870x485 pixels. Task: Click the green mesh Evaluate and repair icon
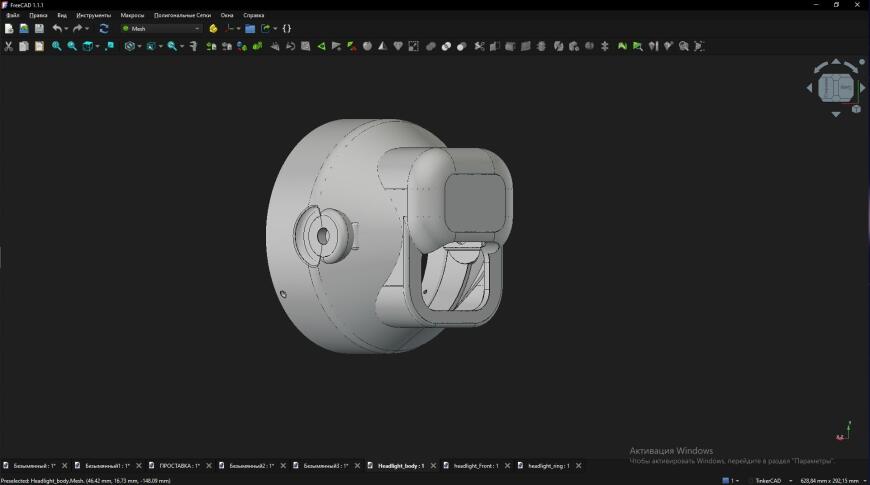(x=623, y=46)
